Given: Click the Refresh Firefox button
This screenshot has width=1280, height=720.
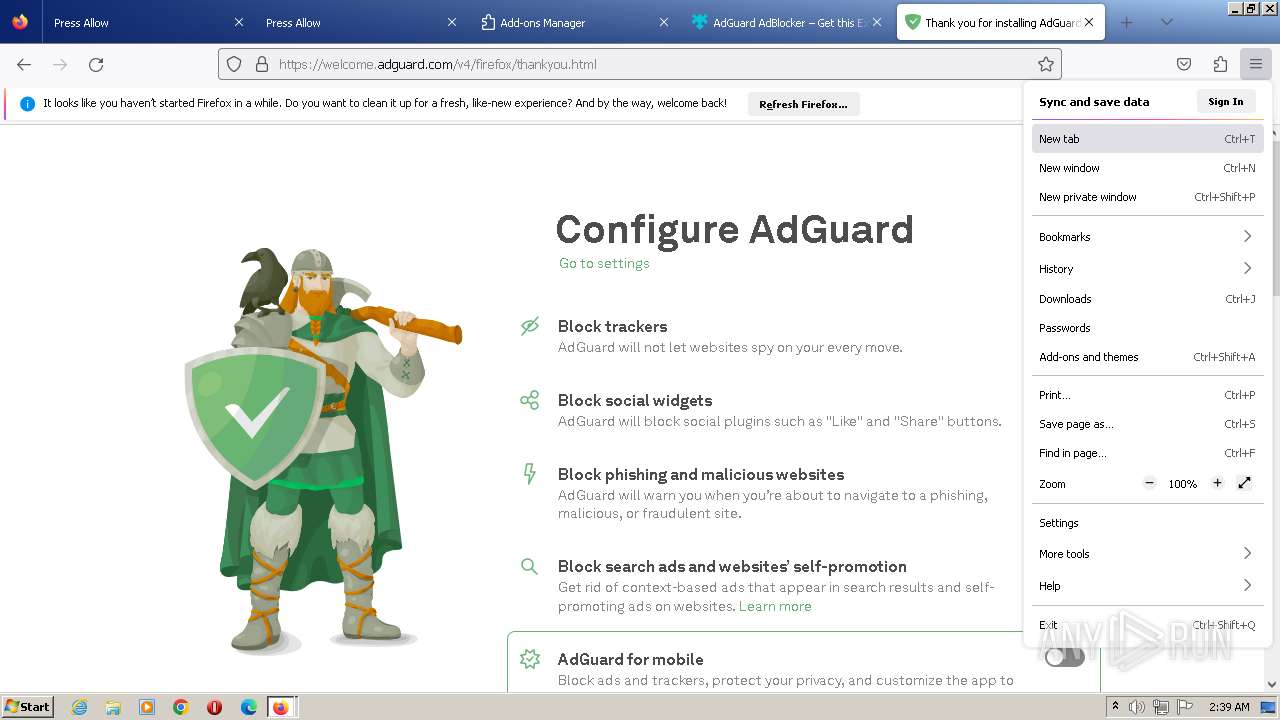Looking at the screenshot, I should pos(803,104).
